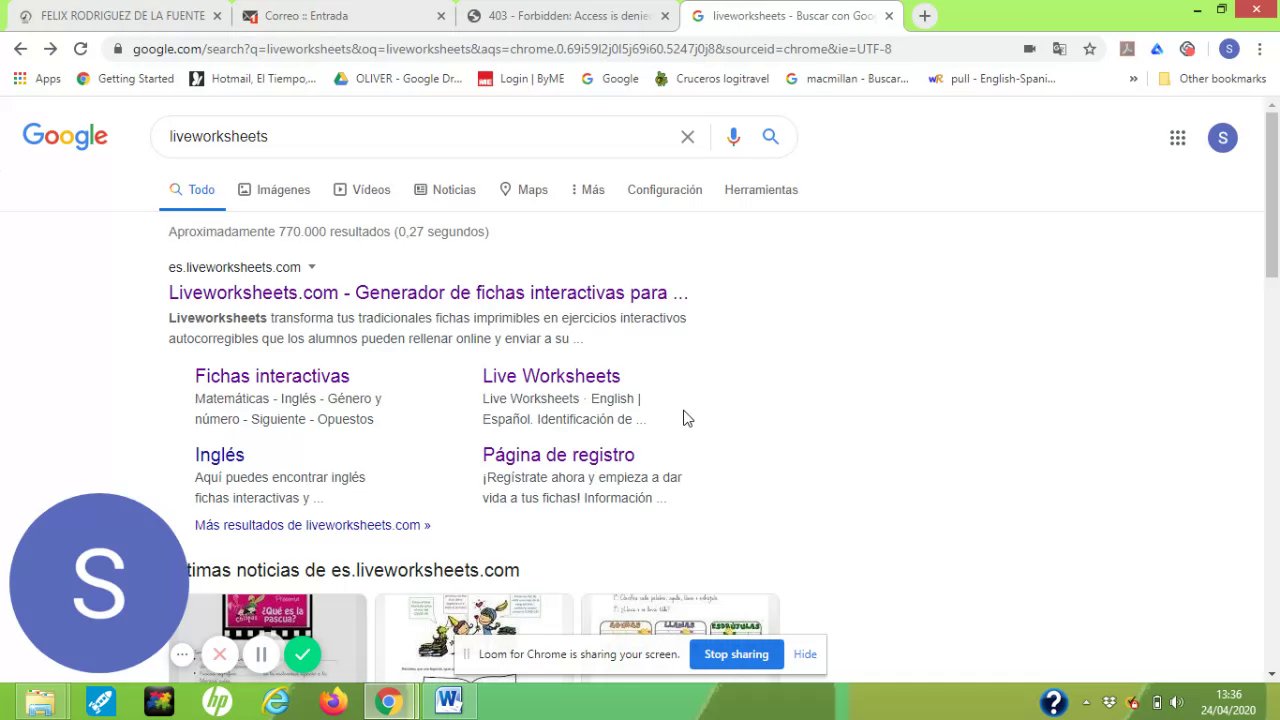Open the Apps bookmark shortcut

coord(37,78)
